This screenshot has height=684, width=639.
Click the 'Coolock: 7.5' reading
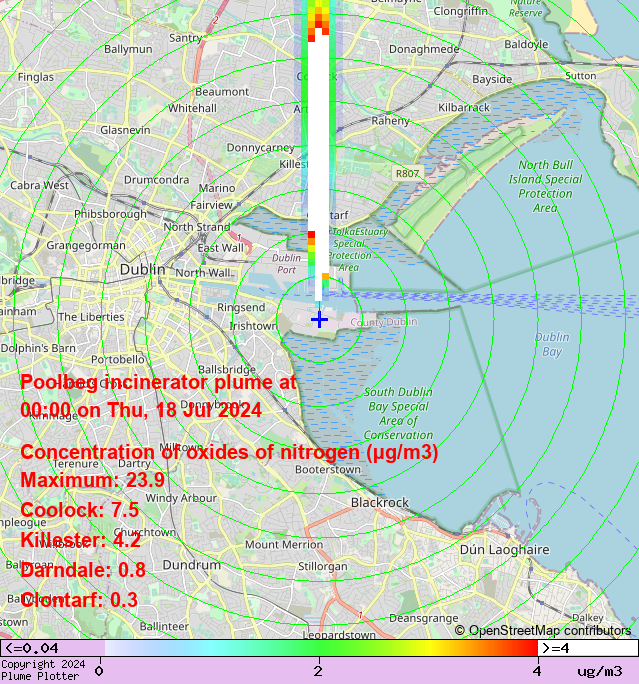79,510
